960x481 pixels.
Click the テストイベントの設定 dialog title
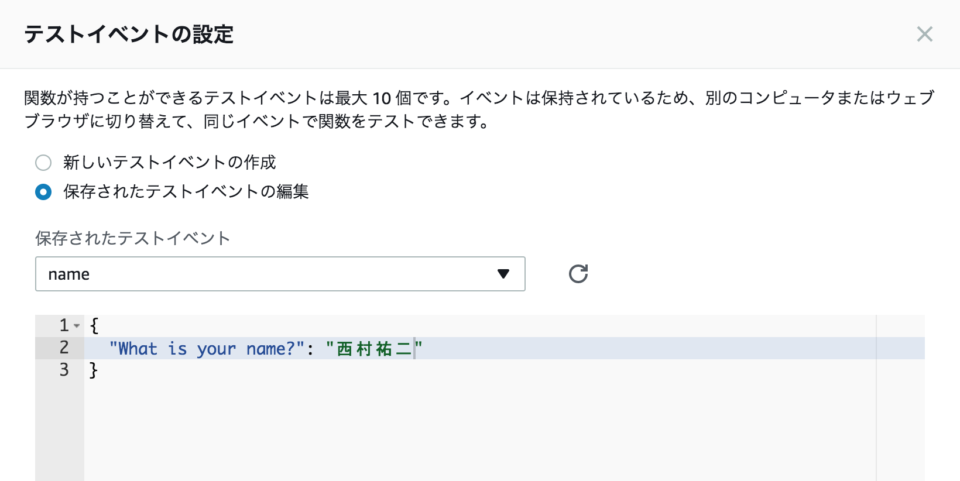point(128,35)
